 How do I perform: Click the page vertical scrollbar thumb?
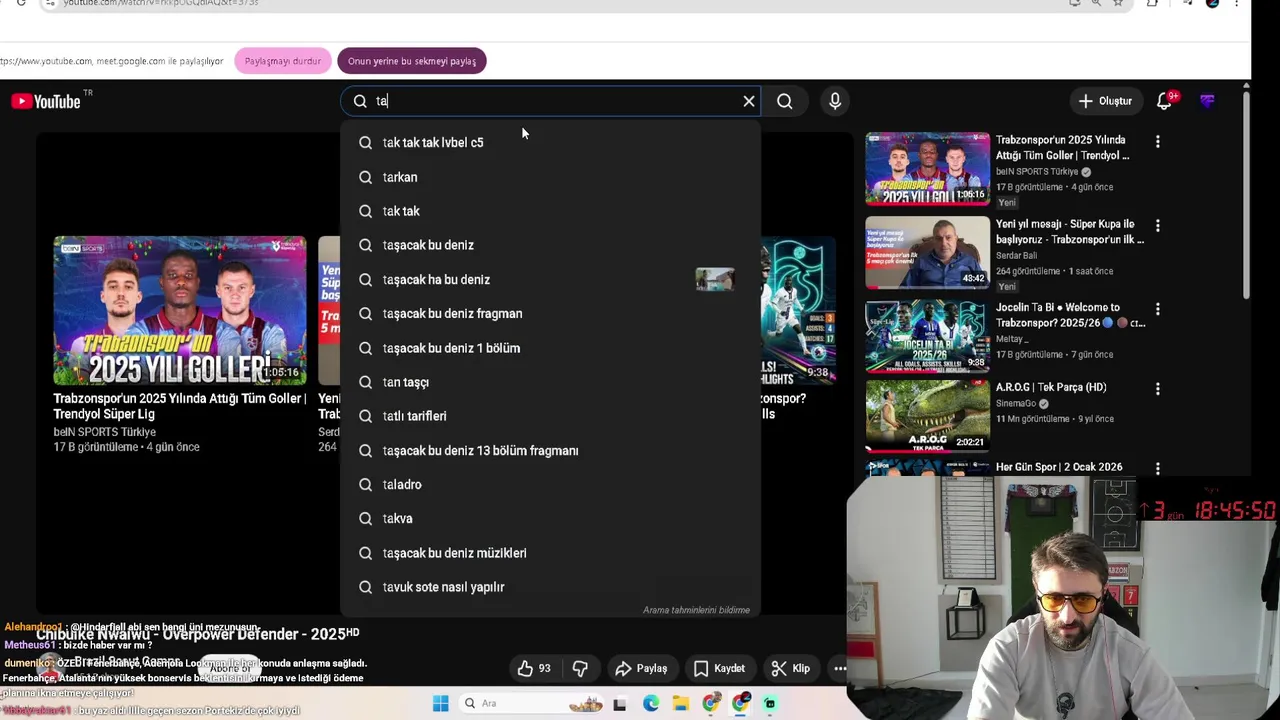click(x=1246, y=196)
